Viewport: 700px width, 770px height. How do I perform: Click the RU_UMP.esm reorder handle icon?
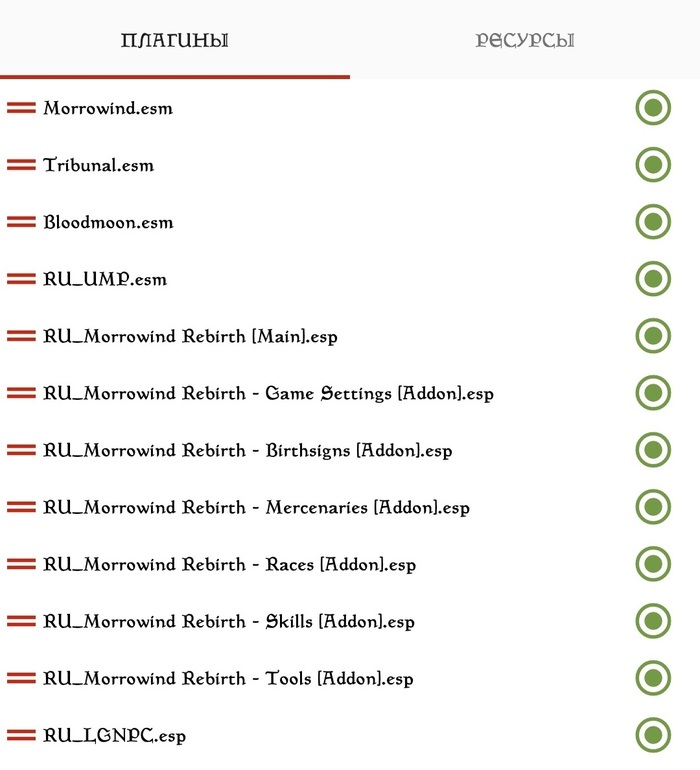pyautogui.click(x=21, y=279)
